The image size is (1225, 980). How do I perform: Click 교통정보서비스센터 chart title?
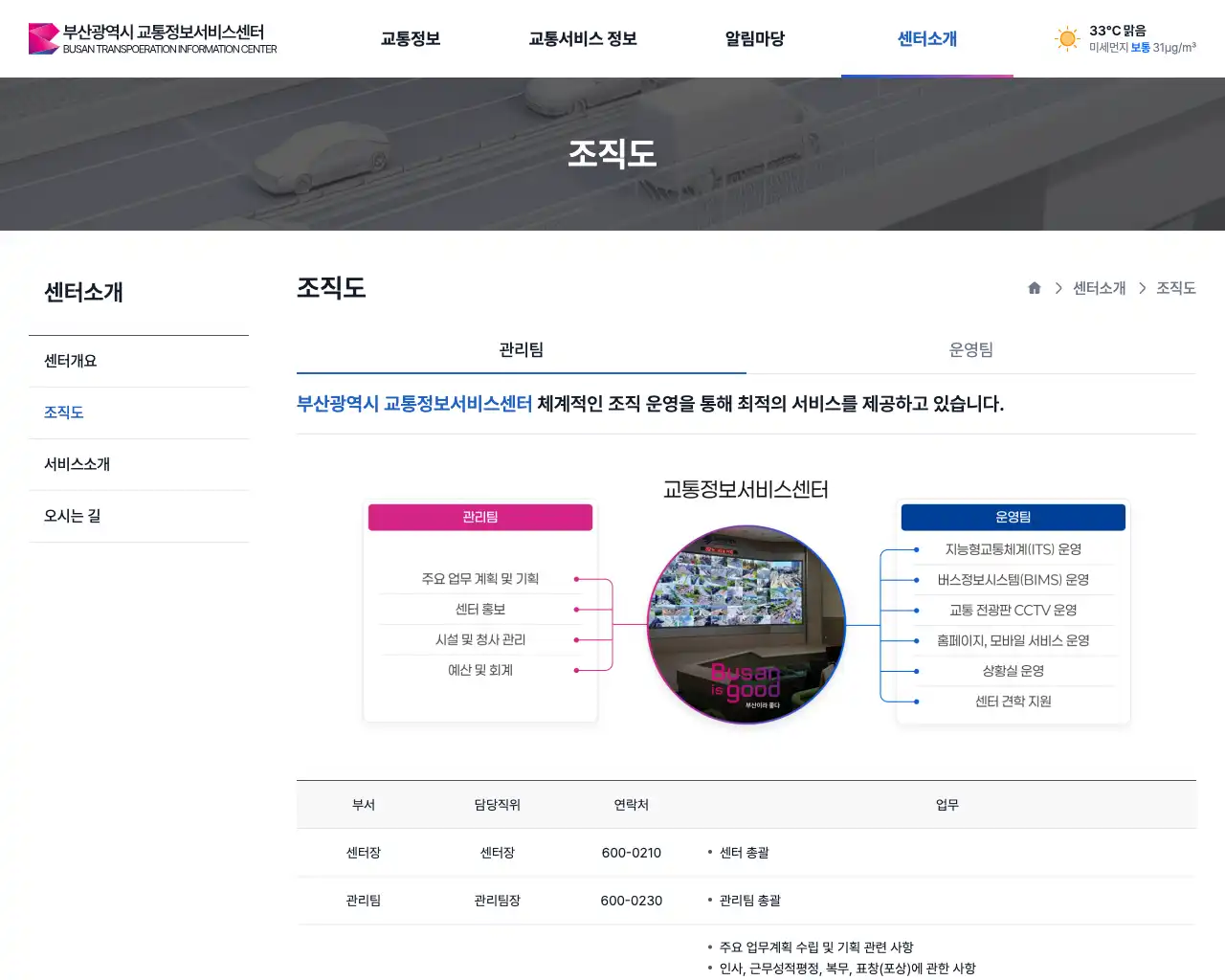(746, 490)
